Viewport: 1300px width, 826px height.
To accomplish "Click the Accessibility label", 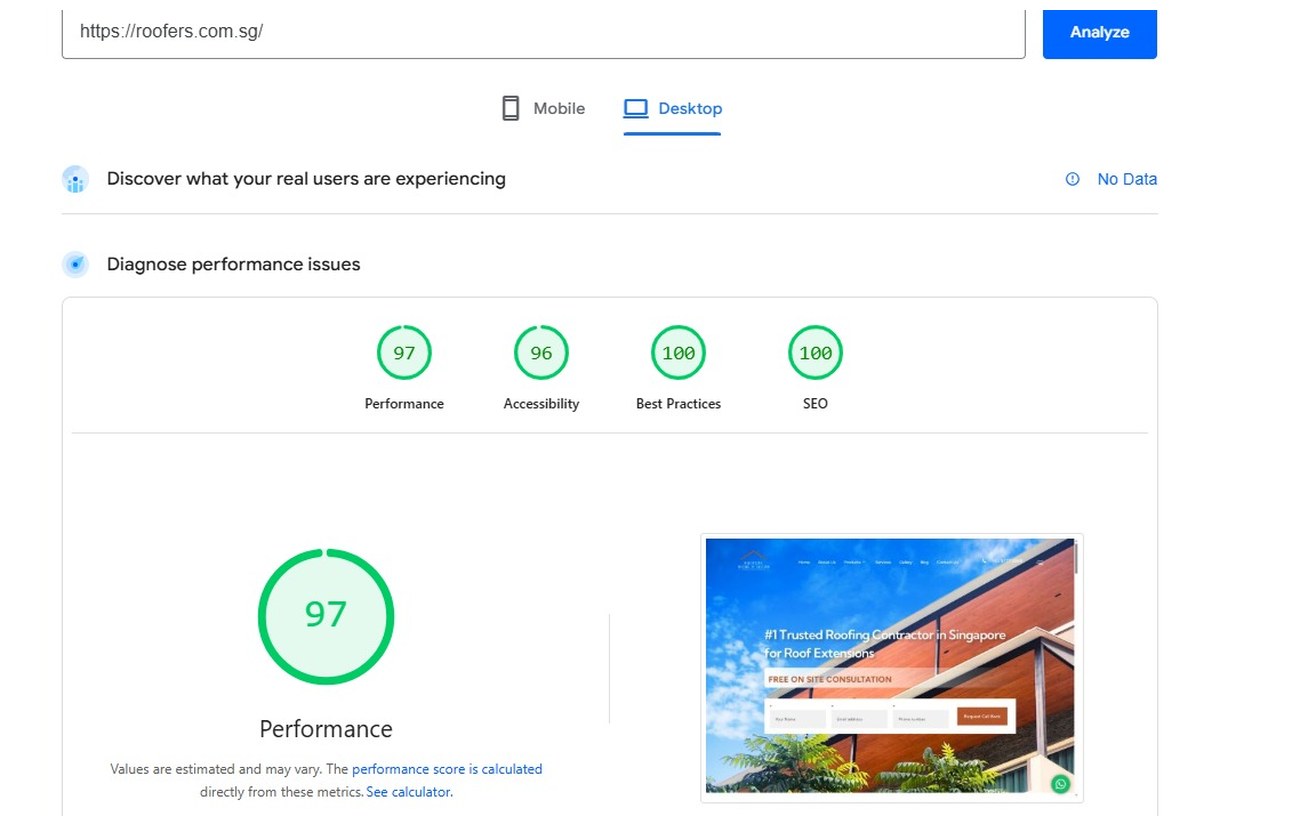I will (x=541, y=404).
